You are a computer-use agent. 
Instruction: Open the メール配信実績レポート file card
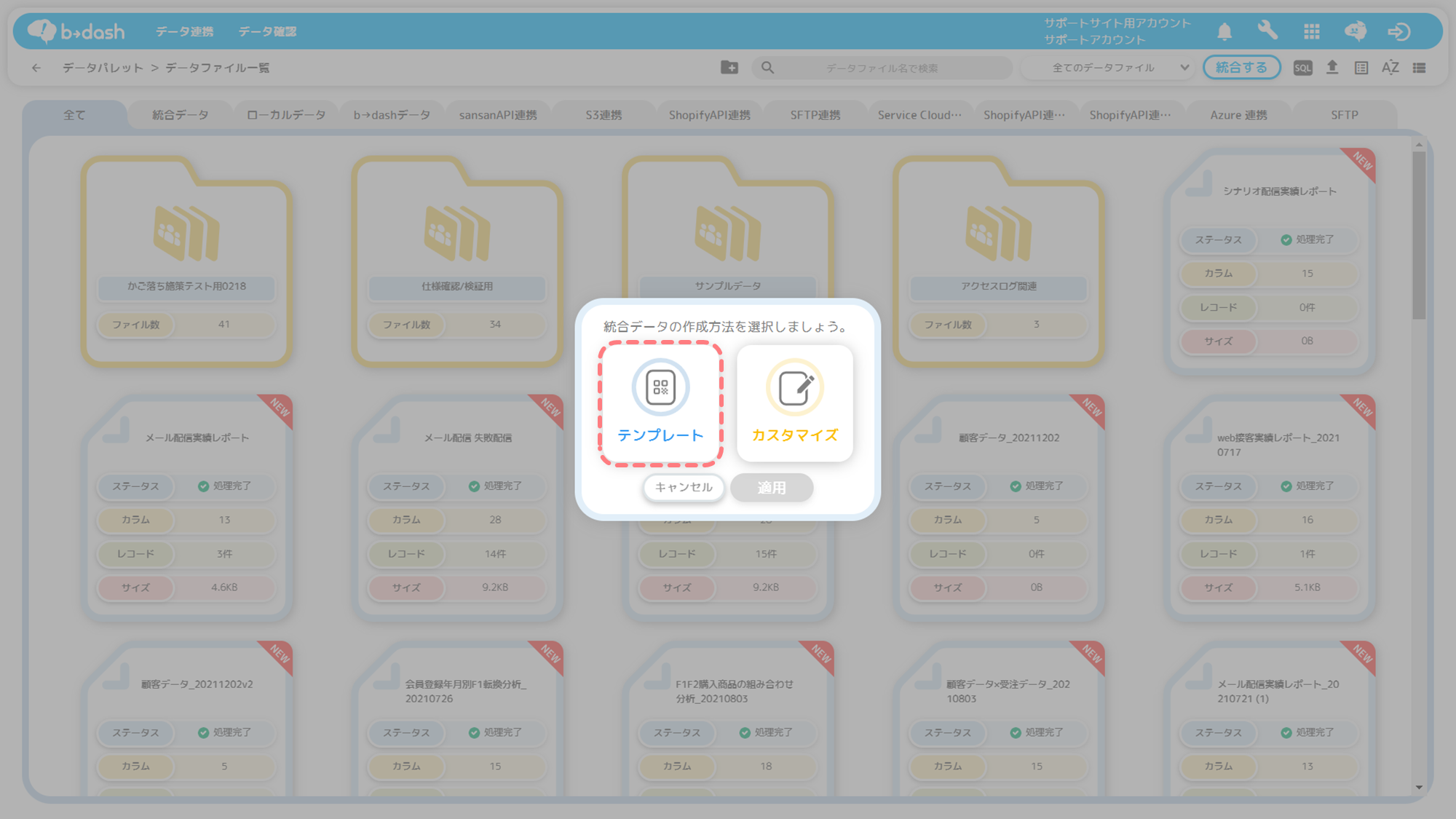coord(186,508)
